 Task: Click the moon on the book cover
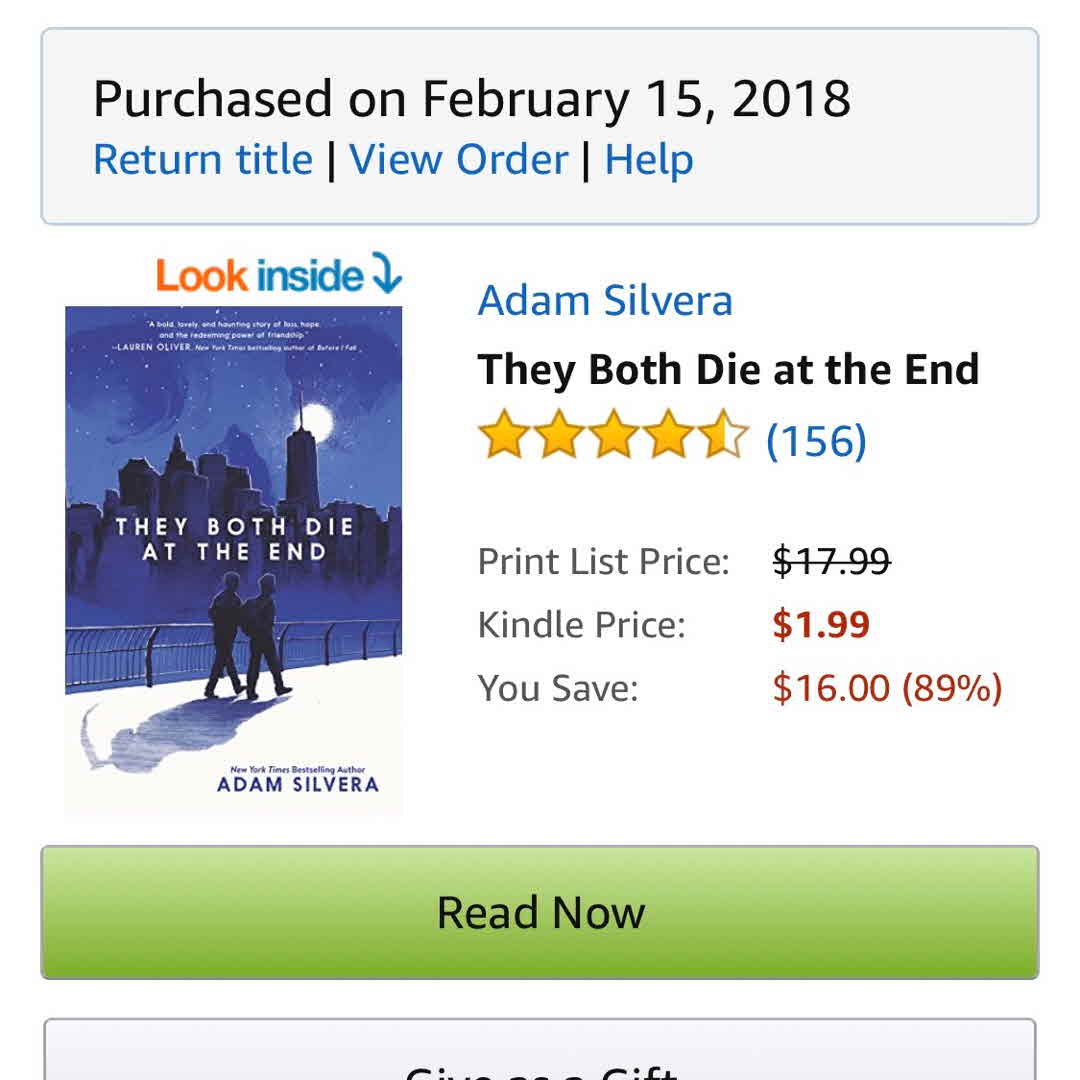pyautogui.click(x=316, y=421)
